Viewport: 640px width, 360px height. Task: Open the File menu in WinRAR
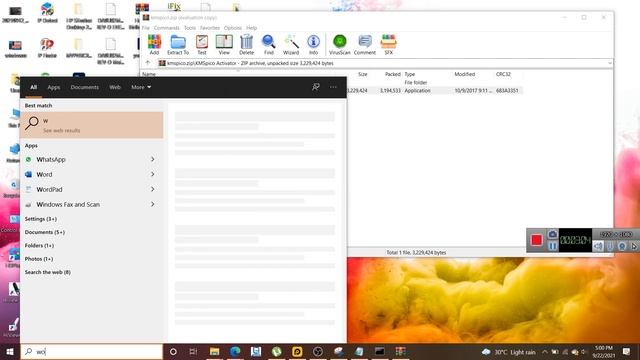pos(146,28)
